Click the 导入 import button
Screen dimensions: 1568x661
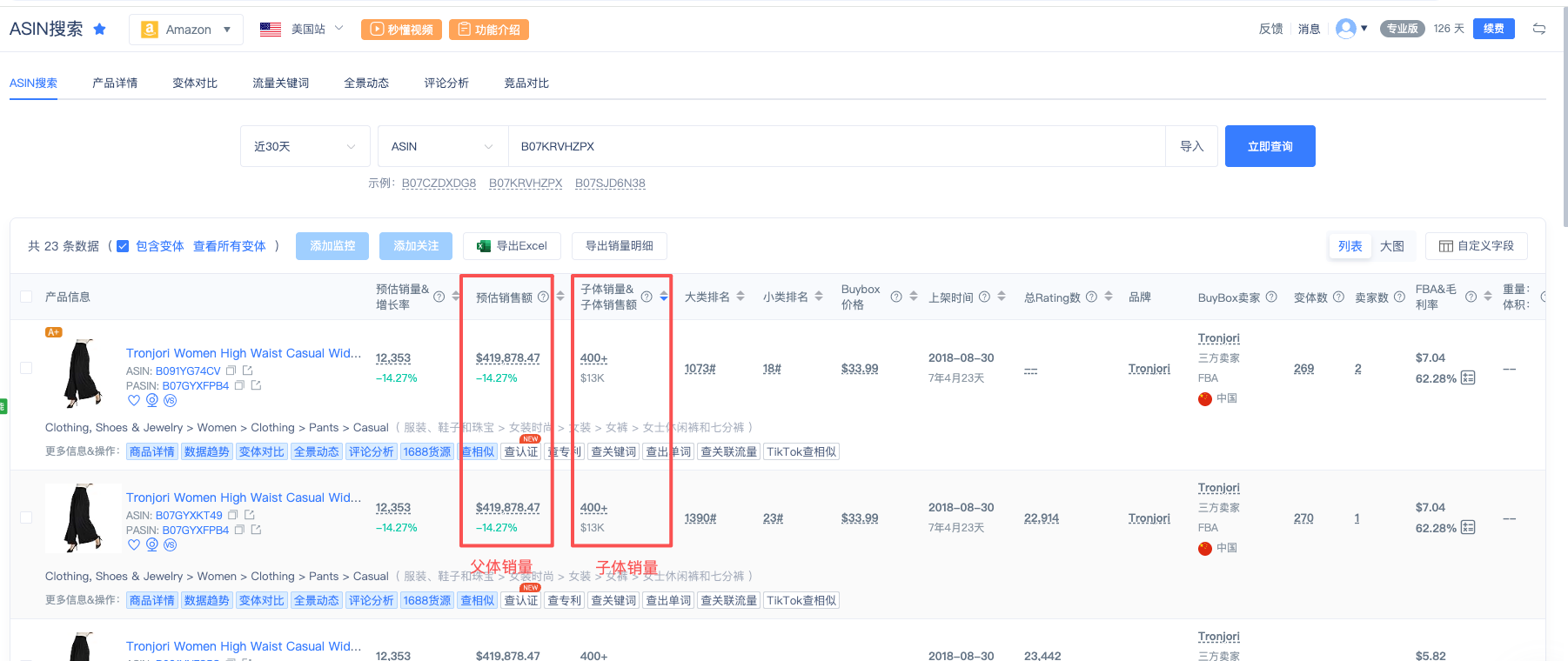coord(1191,146)
